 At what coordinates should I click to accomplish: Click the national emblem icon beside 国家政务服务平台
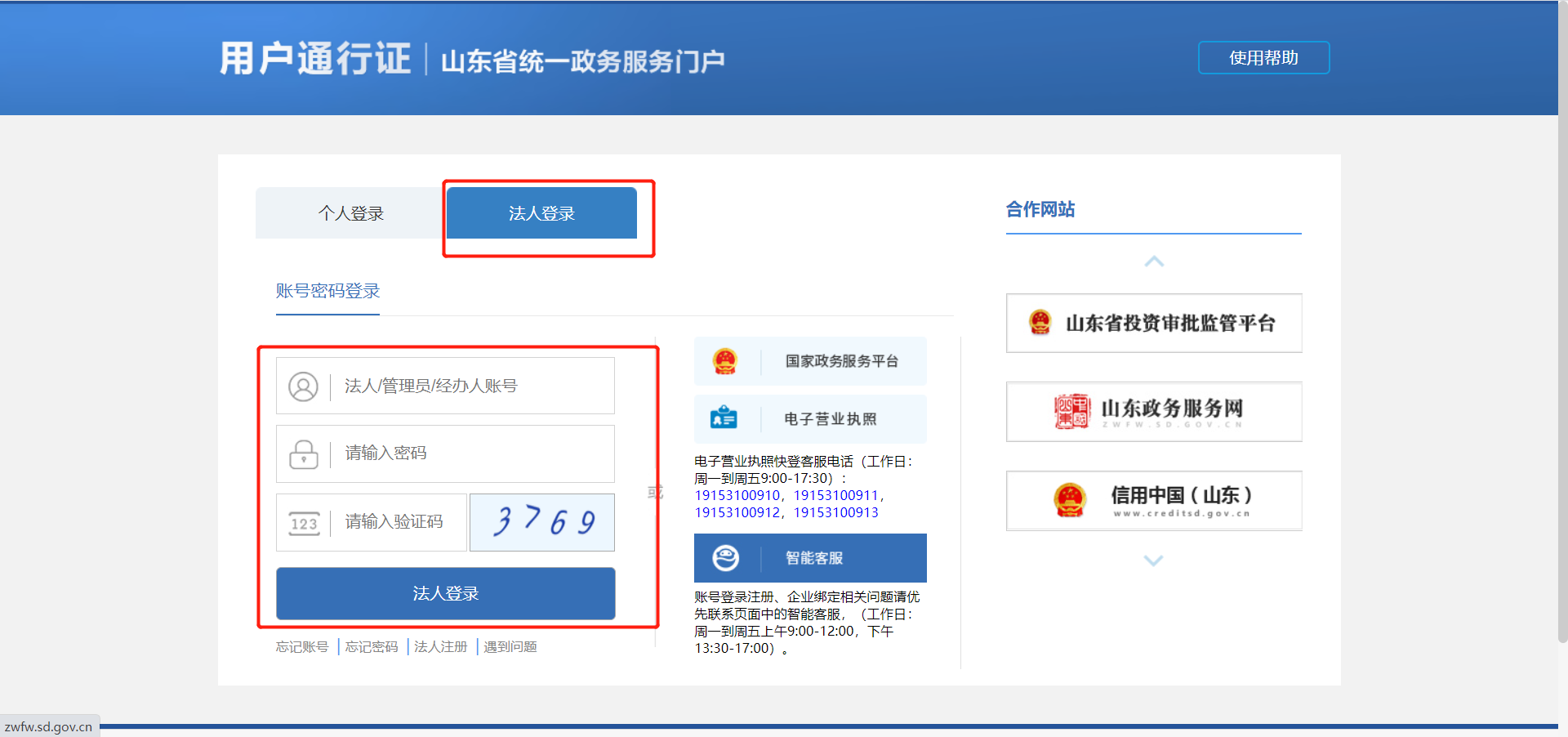[725, 361]
